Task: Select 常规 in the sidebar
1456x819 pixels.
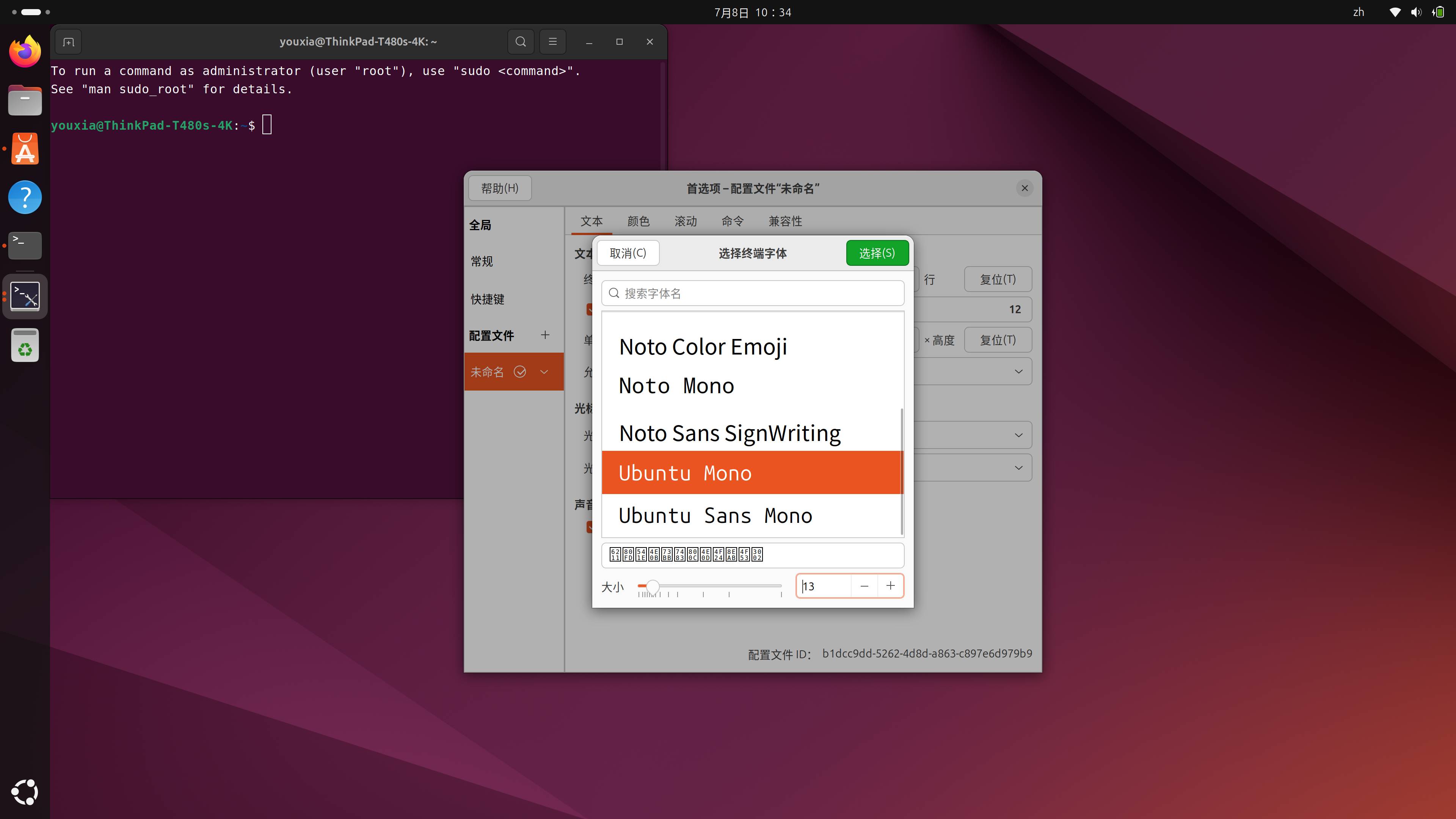Action: (514, 261)
